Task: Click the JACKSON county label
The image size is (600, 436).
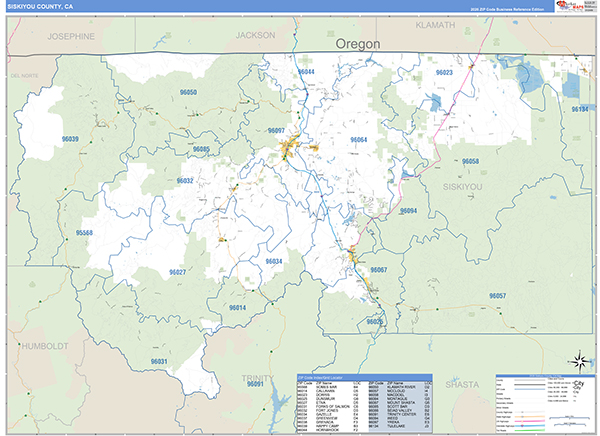Action: pyautogui.click(x=255, y=35)
